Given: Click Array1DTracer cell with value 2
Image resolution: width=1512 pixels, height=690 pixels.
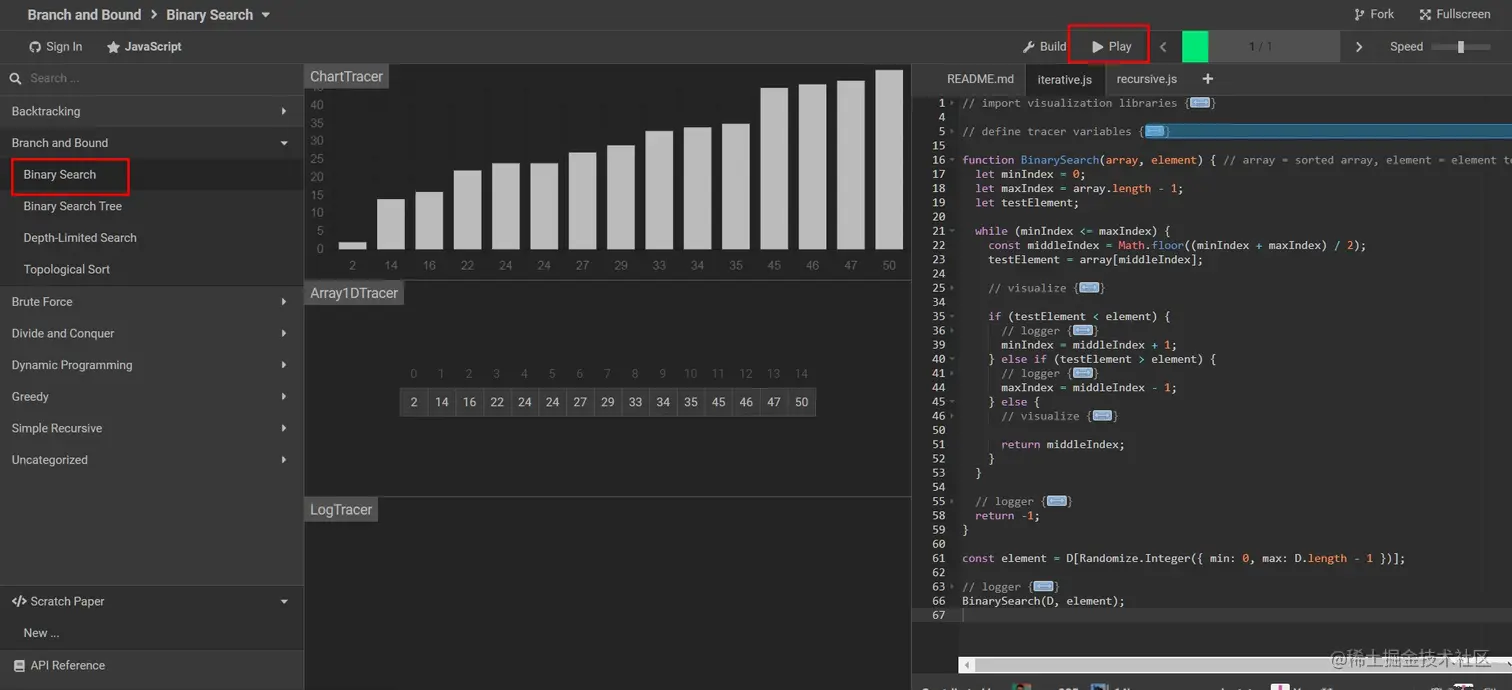Looking at the screenshot, I should point(414,402).
